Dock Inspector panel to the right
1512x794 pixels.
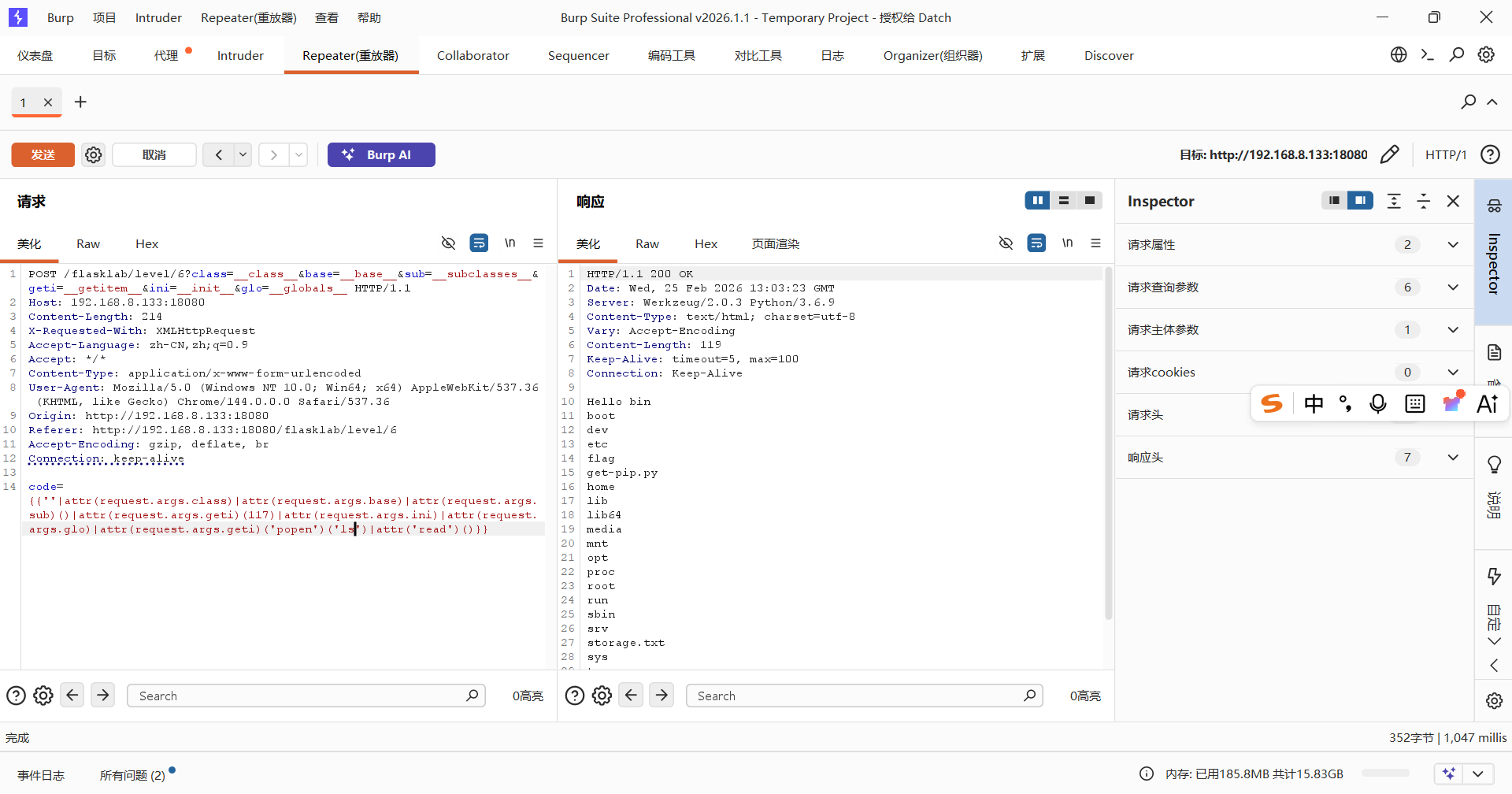tap(1360, 201)
